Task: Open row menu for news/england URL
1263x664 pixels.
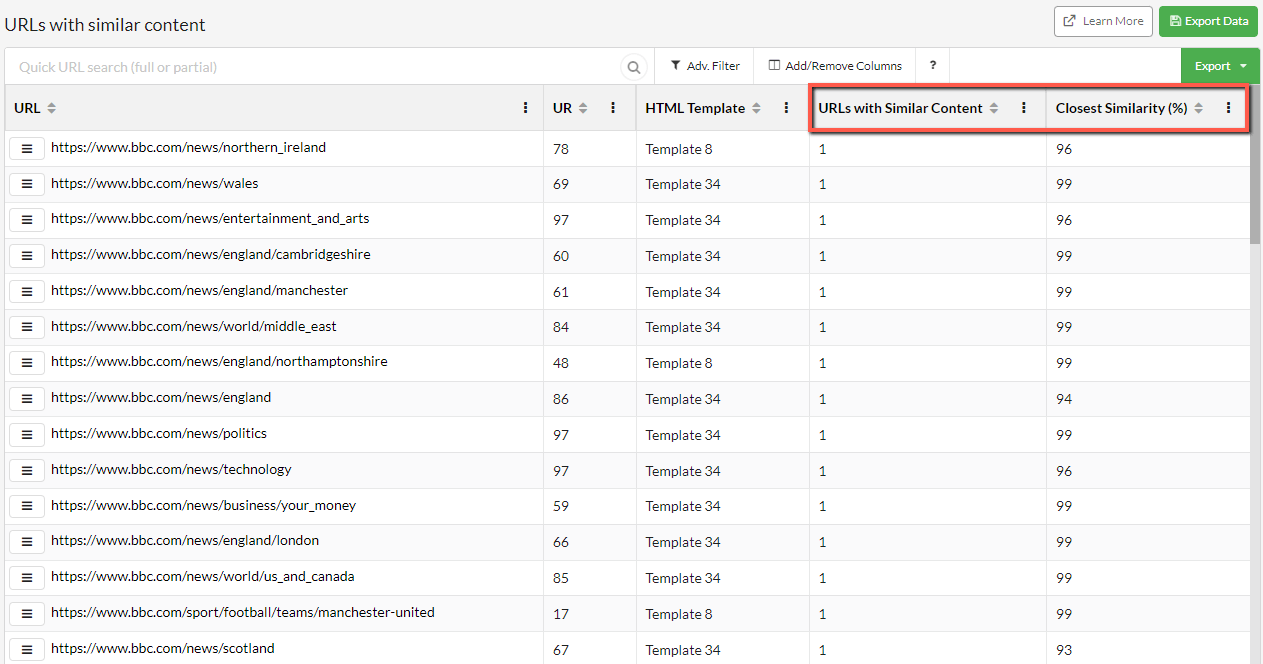Action: pyautogui.click(x=27, y=398)
